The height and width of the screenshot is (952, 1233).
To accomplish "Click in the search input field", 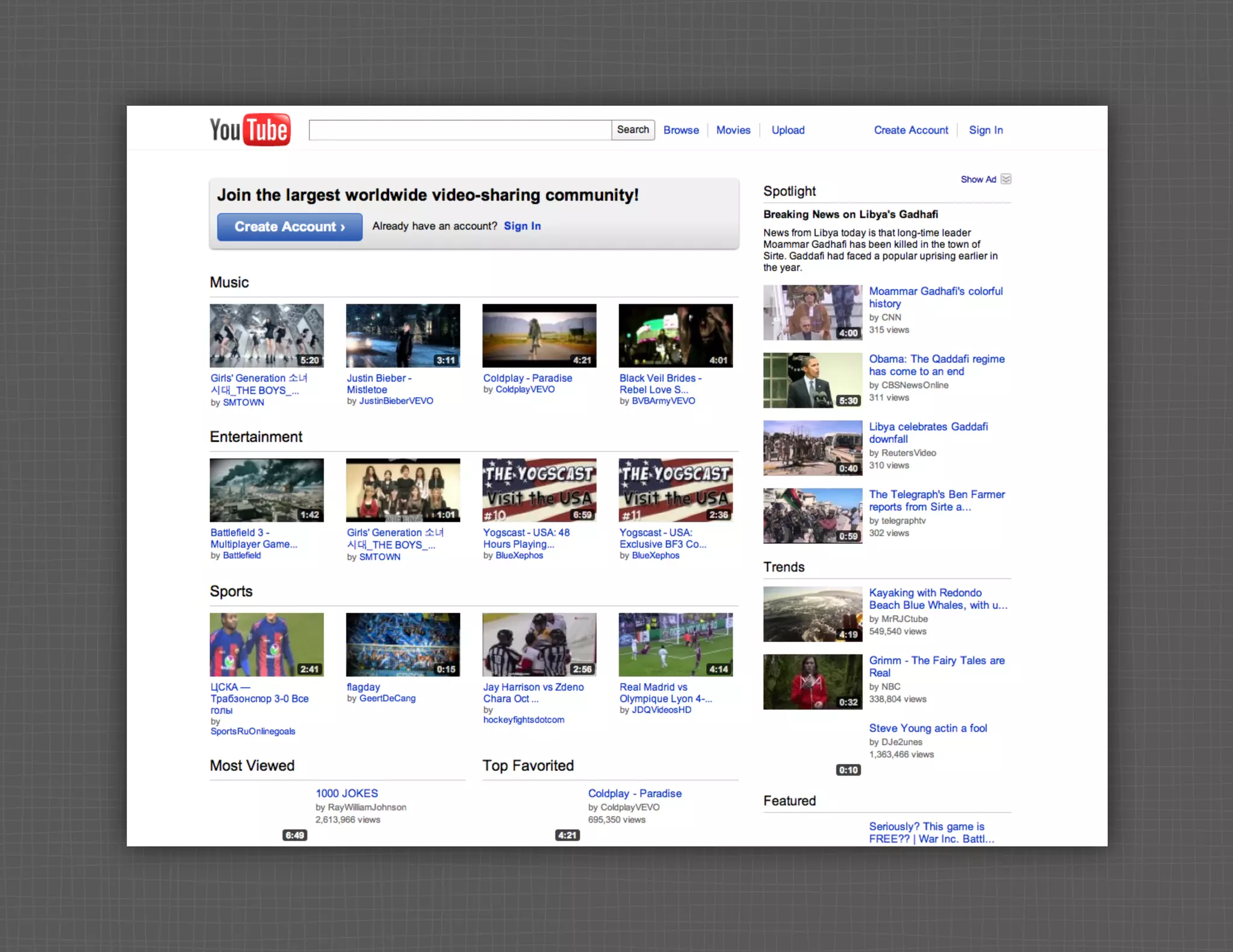I will (x=459, y=130).
